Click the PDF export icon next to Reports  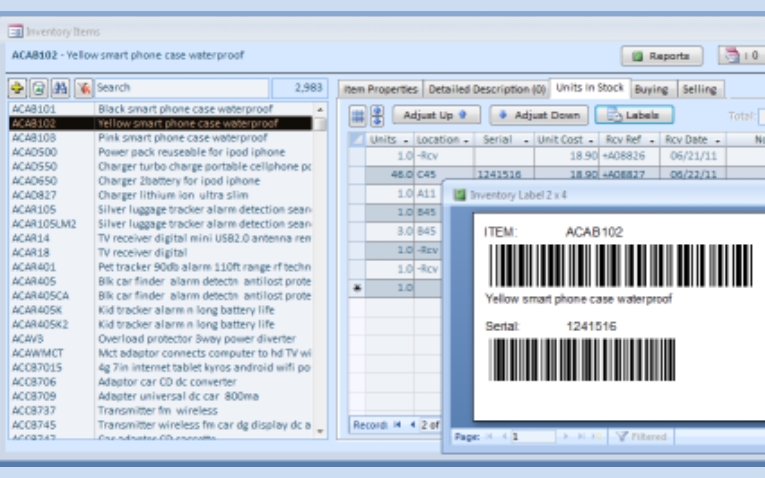[x=732, y=56]
